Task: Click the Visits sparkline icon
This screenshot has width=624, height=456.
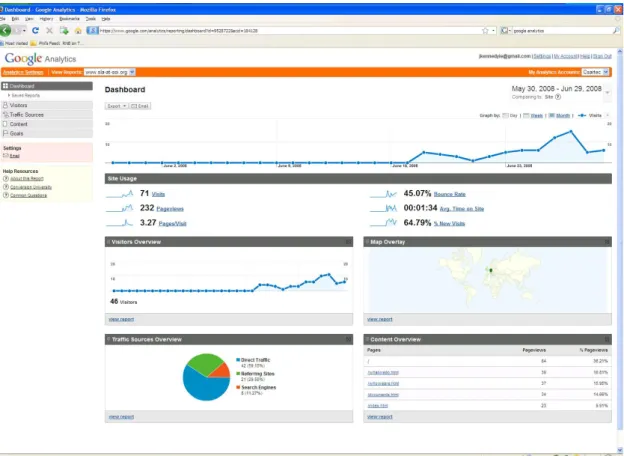Action: [120, 194]
